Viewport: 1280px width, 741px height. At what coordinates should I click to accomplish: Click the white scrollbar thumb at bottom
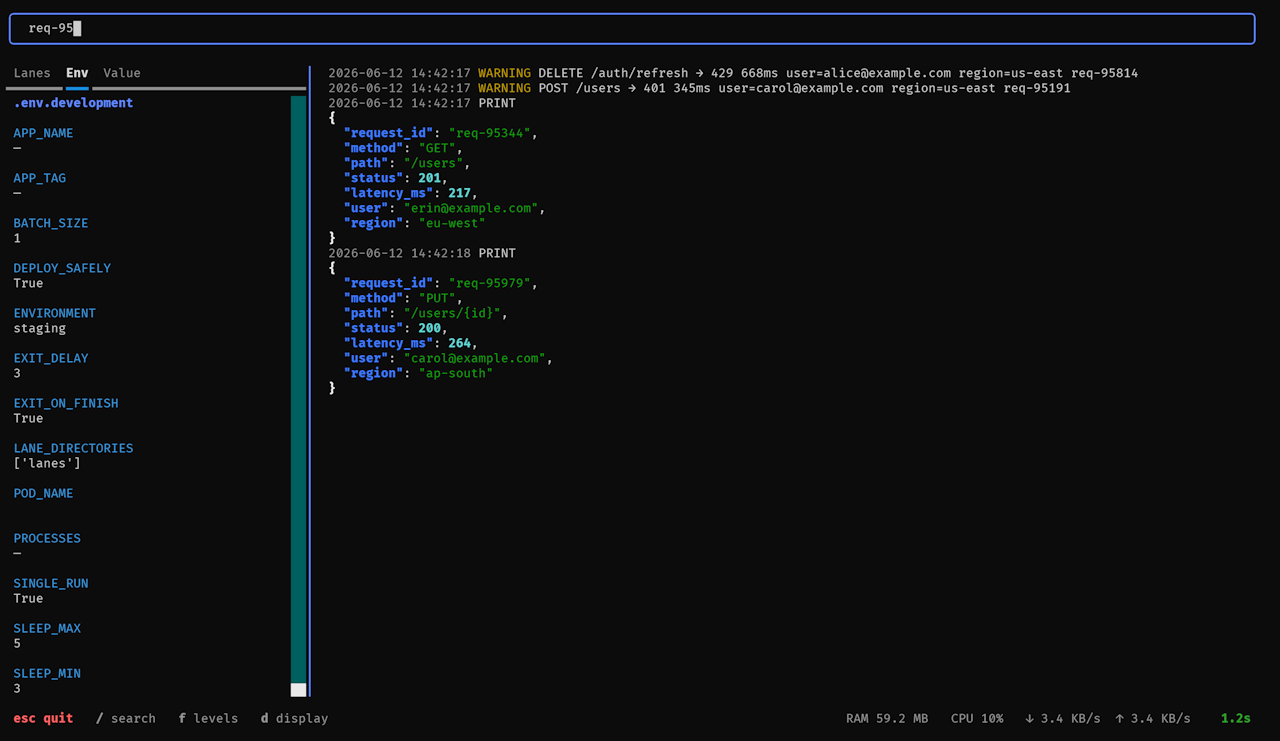tap(298, 689)
